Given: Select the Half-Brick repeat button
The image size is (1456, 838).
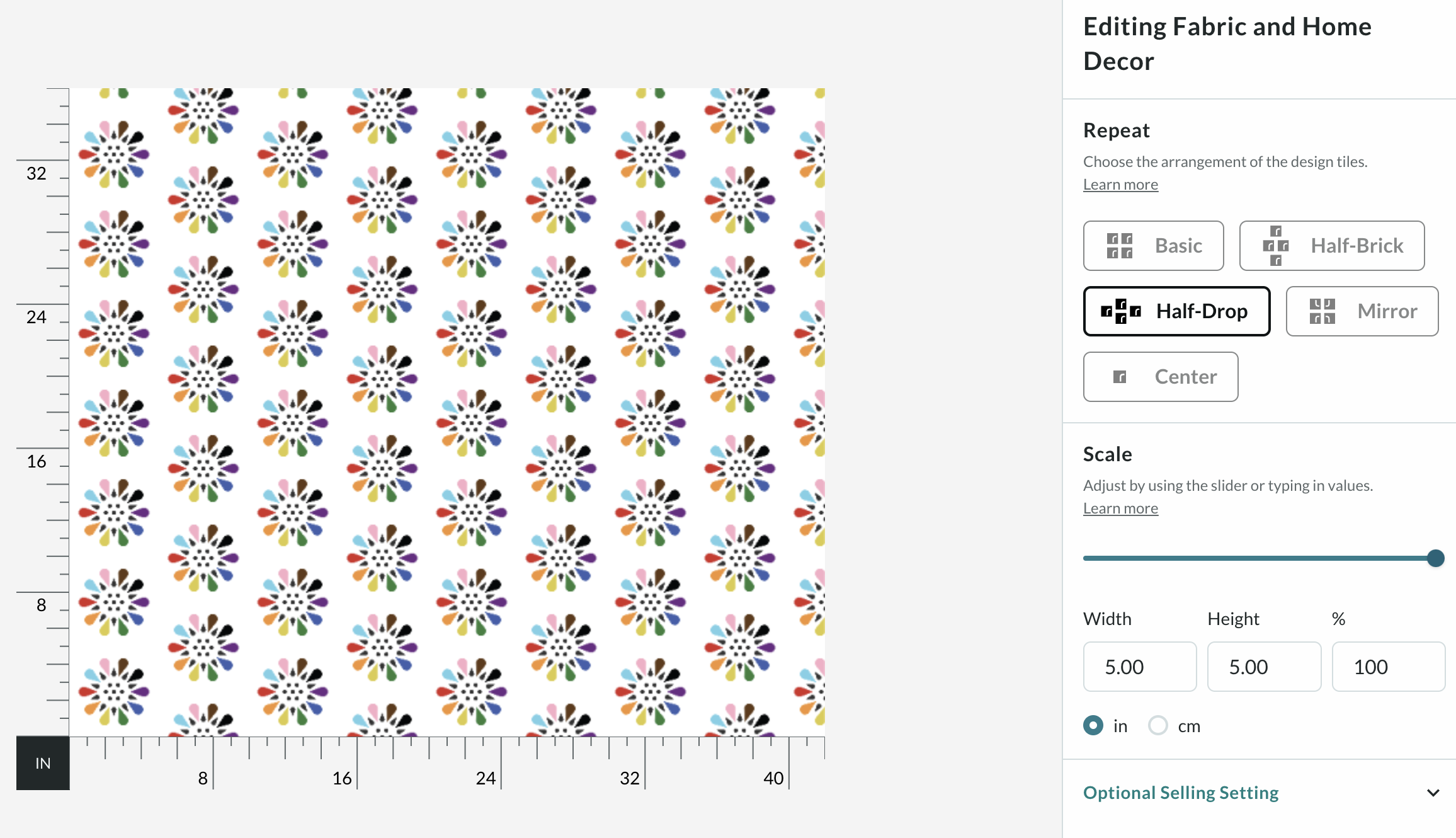Looking at the screenshot, I should (1332, 246).
